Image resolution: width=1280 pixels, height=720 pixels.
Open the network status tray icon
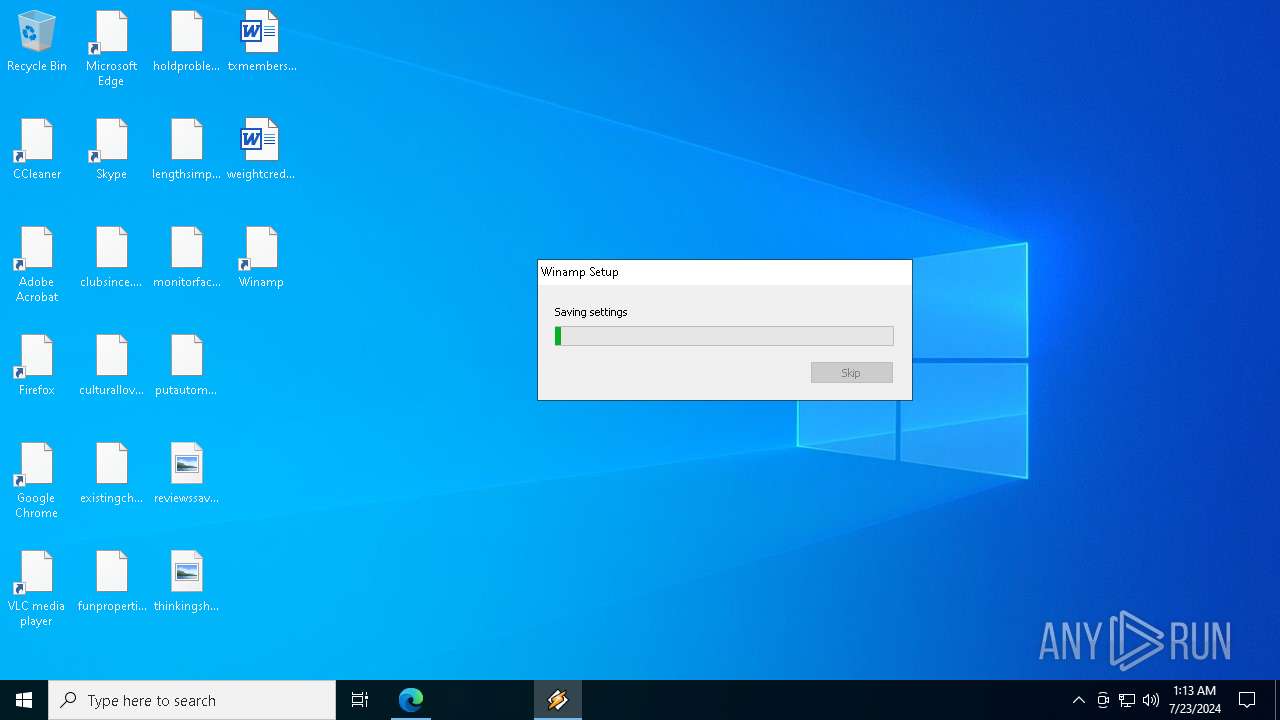click(x=1127, y=700)
